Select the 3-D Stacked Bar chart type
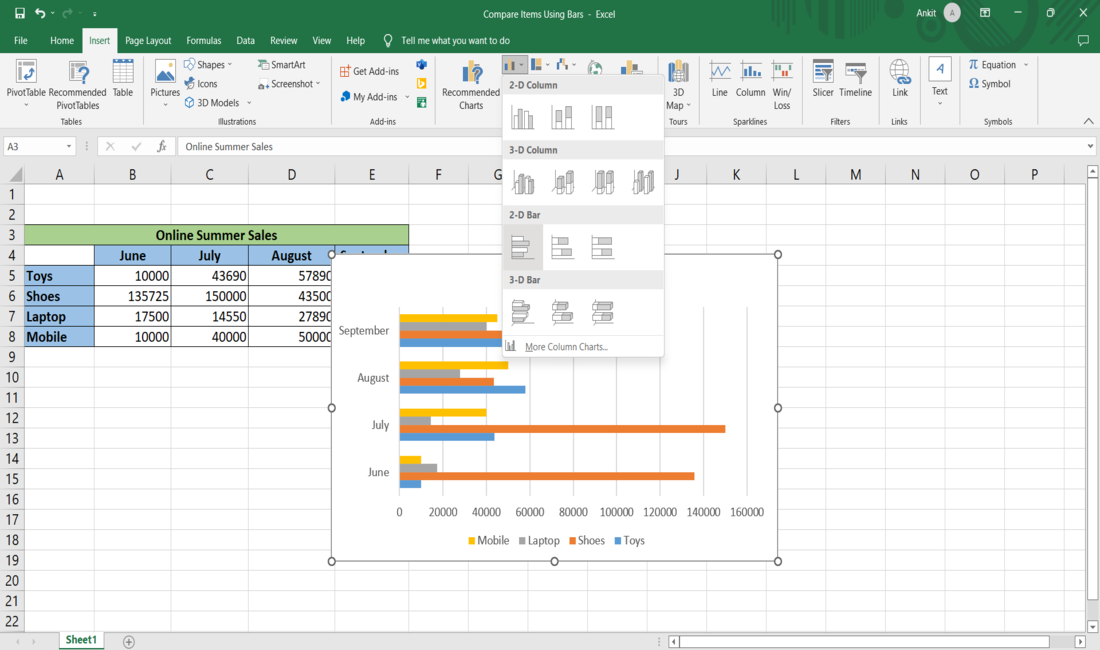This screenshot has height=650, width=1100. 562,312
